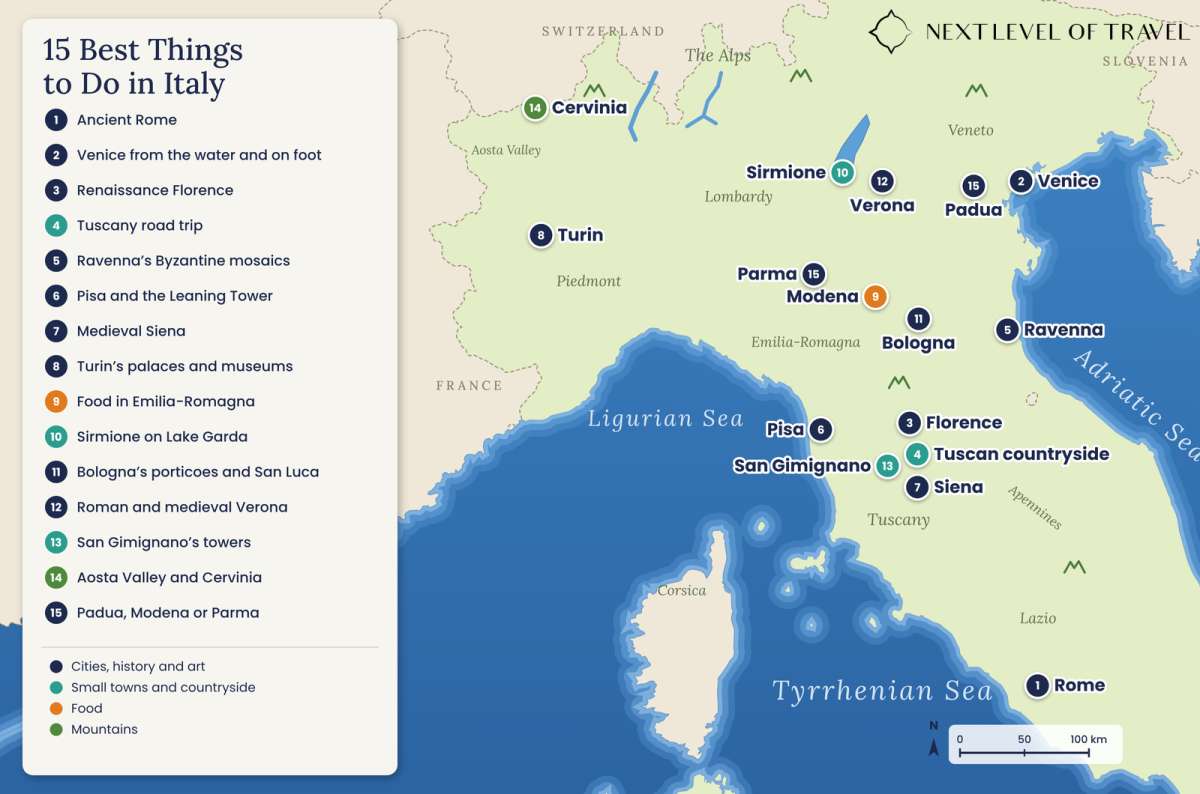Viewport: 1200px width, 794px height.
Task: Click 'Pisa and the Leaning Tower' entry
Action: [175, 296]
